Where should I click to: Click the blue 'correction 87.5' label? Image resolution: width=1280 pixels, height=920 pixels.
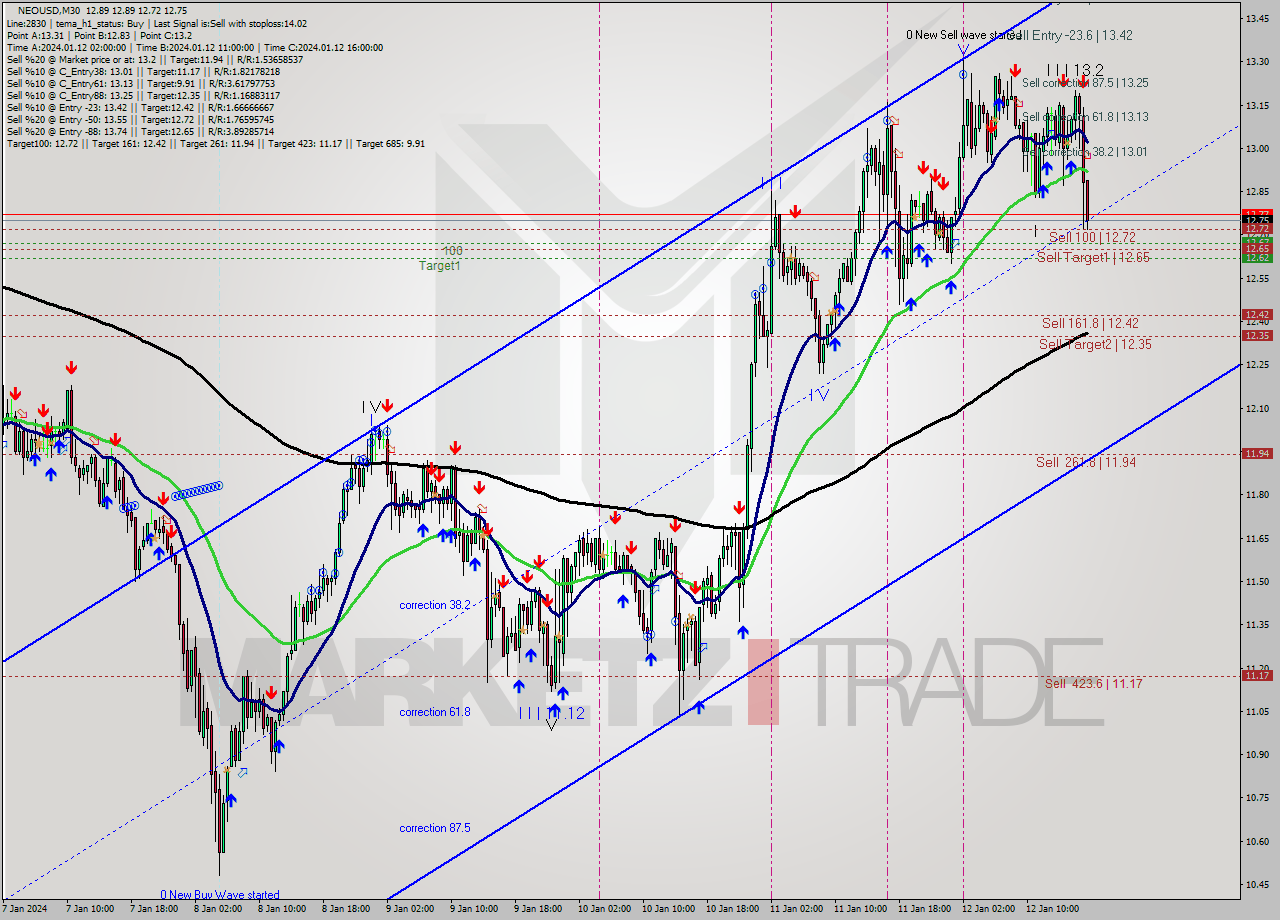(x=435, y=828)
